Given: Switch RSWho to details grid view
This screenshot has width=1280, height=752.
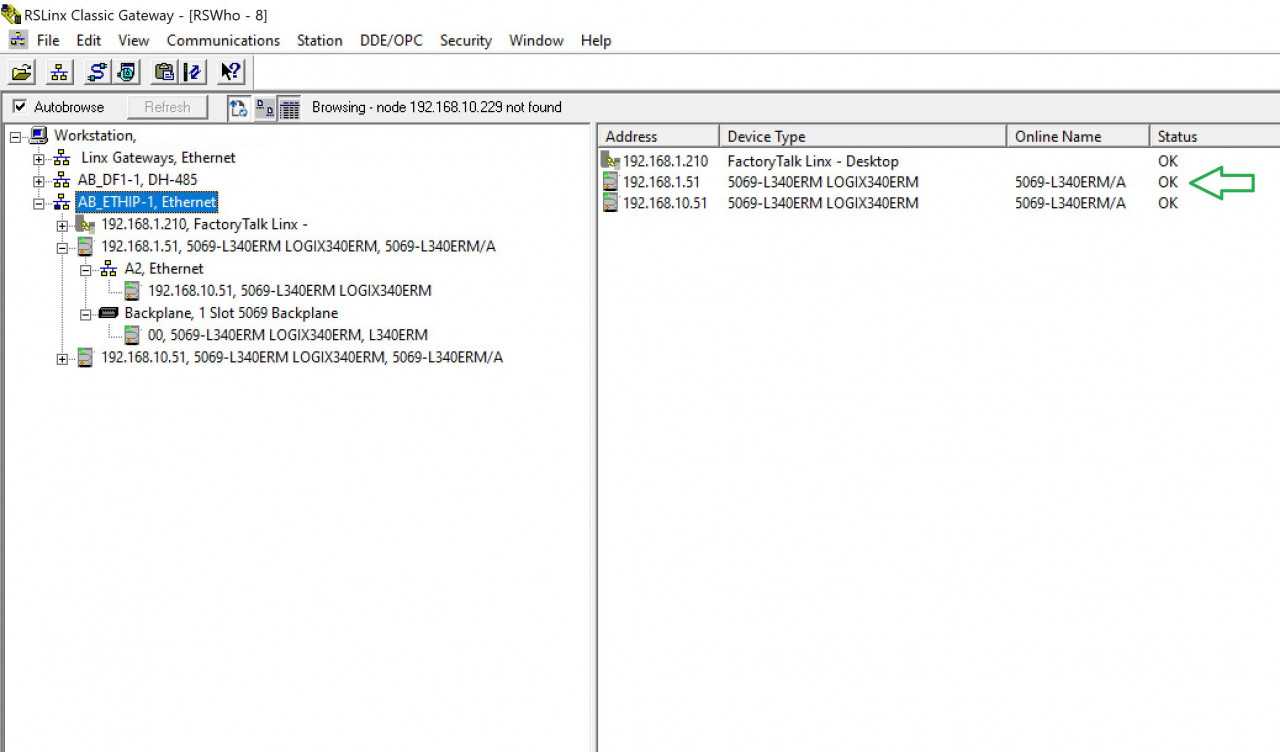Looking at the screenshot, I should point(289,108).
